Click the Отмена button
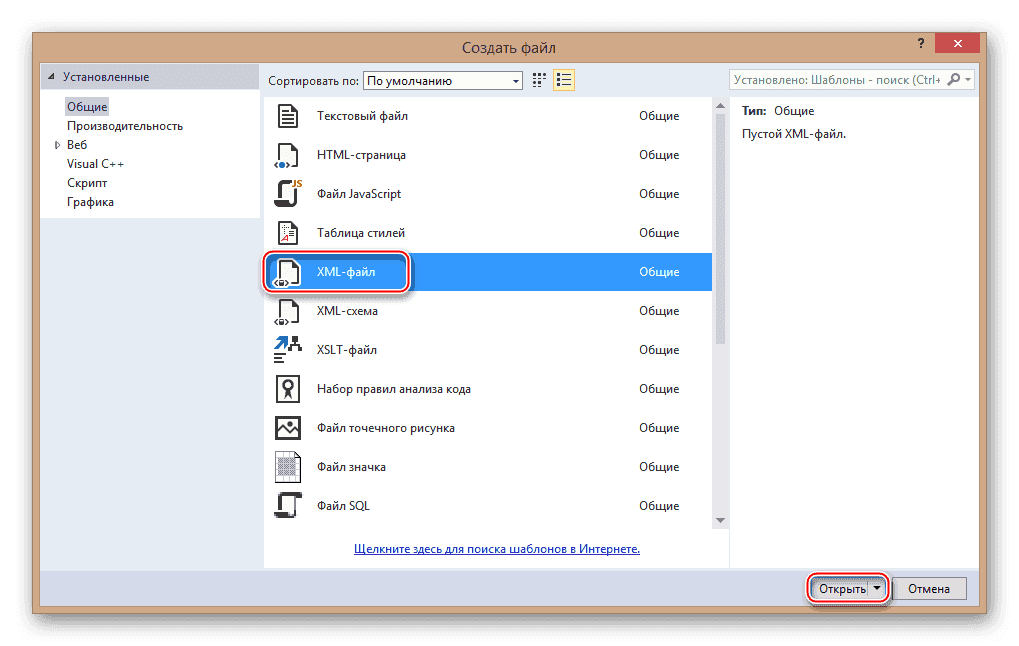The width and height of the screenshot is (1019, 646). tap(929, 588)
